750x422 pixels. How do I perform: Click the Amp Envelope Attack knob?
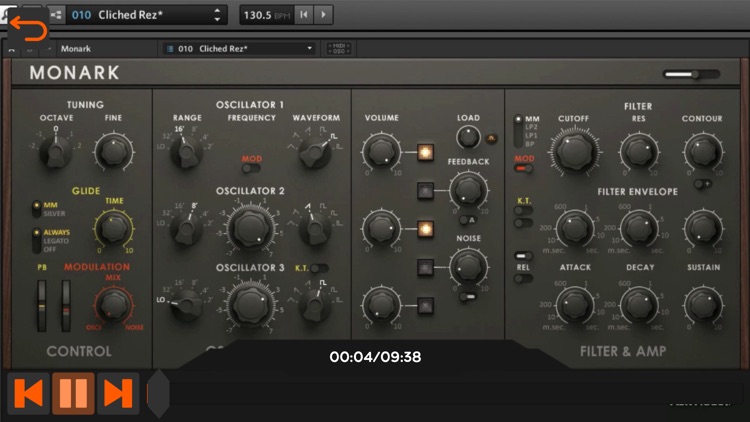click(574, 305)
